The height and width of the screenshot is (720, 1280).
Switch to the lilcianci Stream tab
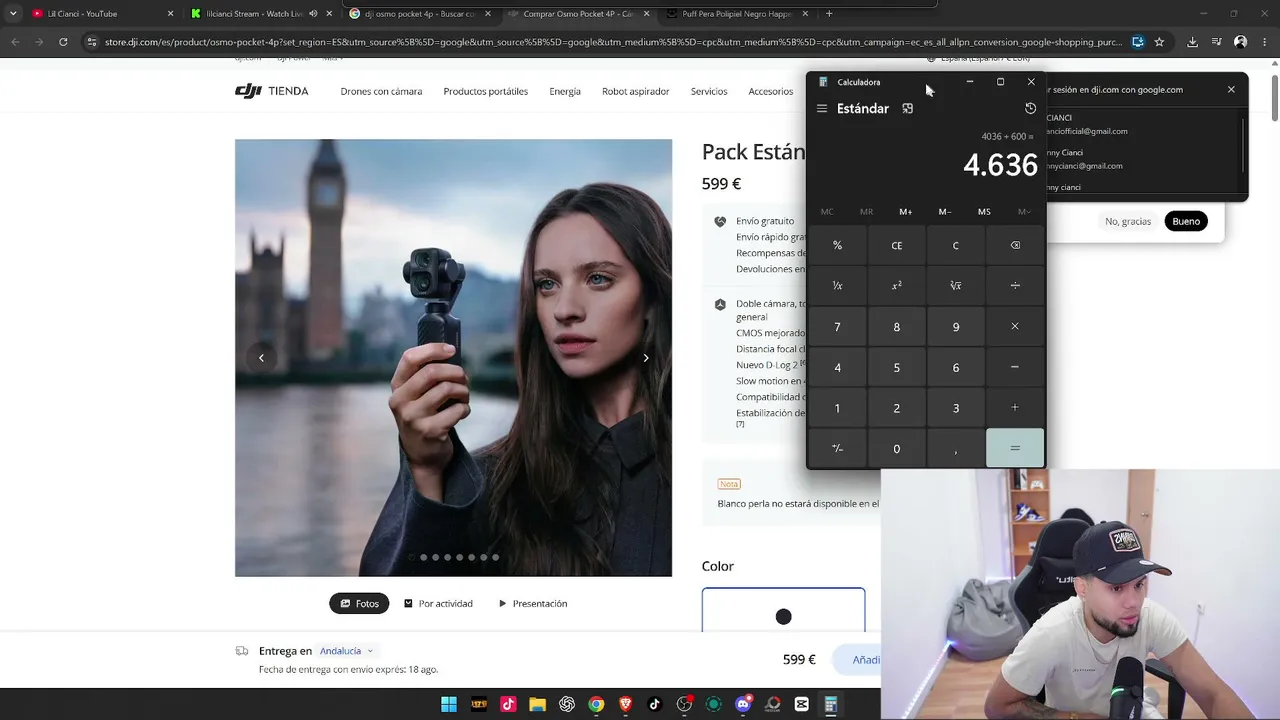(x=262, y=14)
